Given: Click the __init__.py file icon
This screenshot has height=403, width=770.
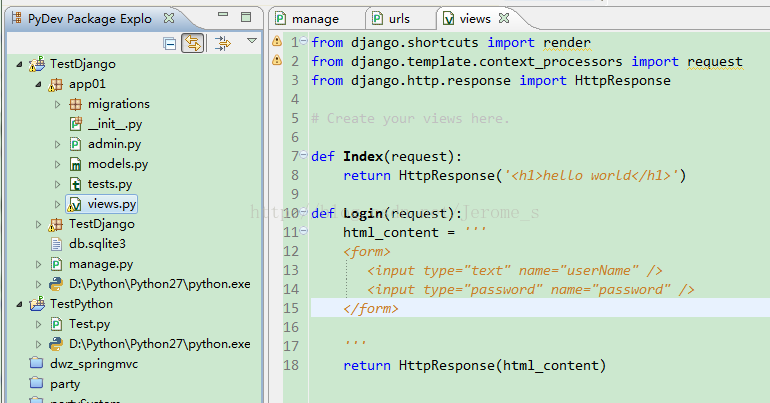Looking at the screenshot, I should pyautogui.click(x=75, y=124).
